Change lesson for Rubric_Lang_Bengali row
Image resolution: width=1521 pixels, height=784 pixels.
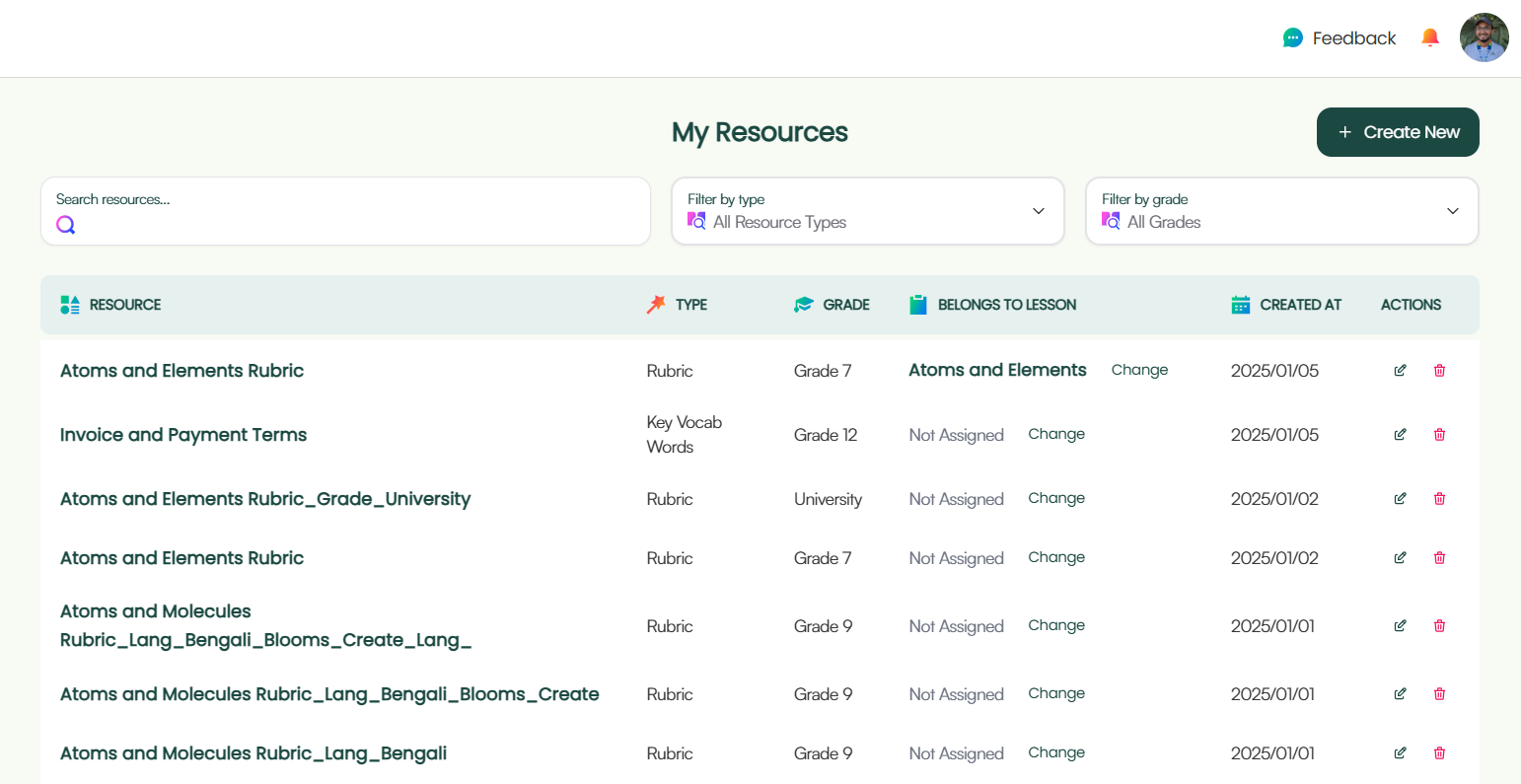[1056, 752]
